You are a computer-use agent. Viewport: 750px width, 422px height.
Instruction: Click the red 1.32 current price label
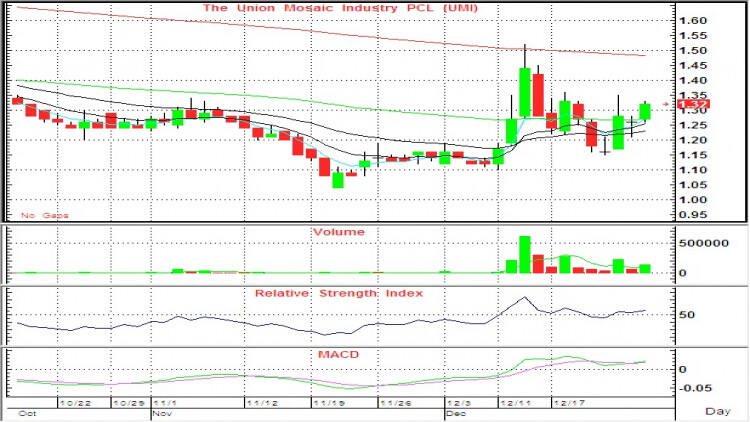pyautogui.click(x=694, y=104)
